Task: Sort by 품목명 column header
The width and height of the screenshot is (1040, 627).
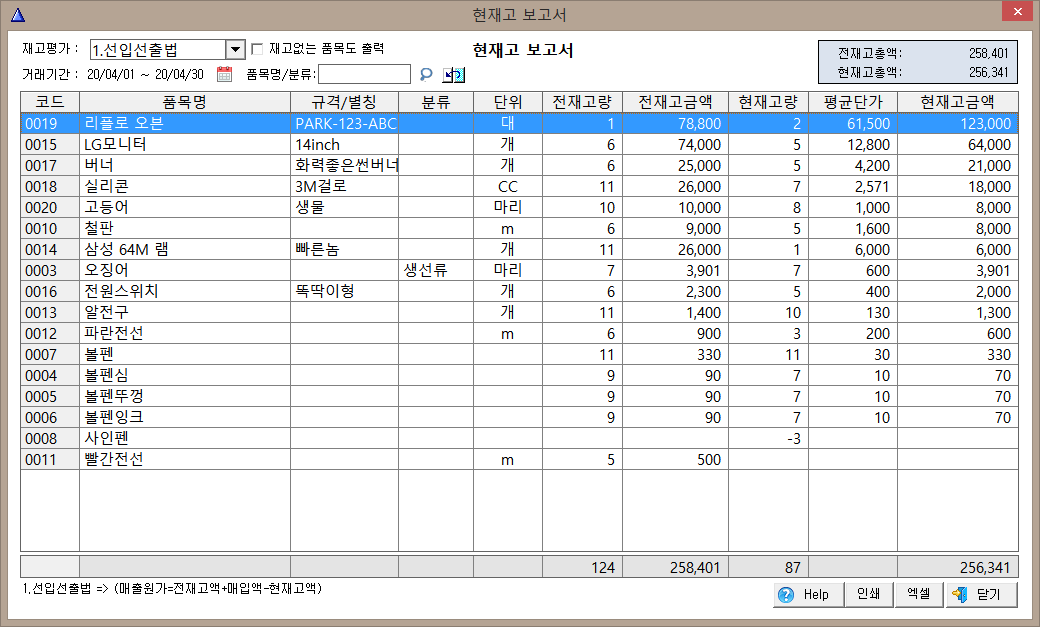Action: pyautogui.click(x=185, y=102)
